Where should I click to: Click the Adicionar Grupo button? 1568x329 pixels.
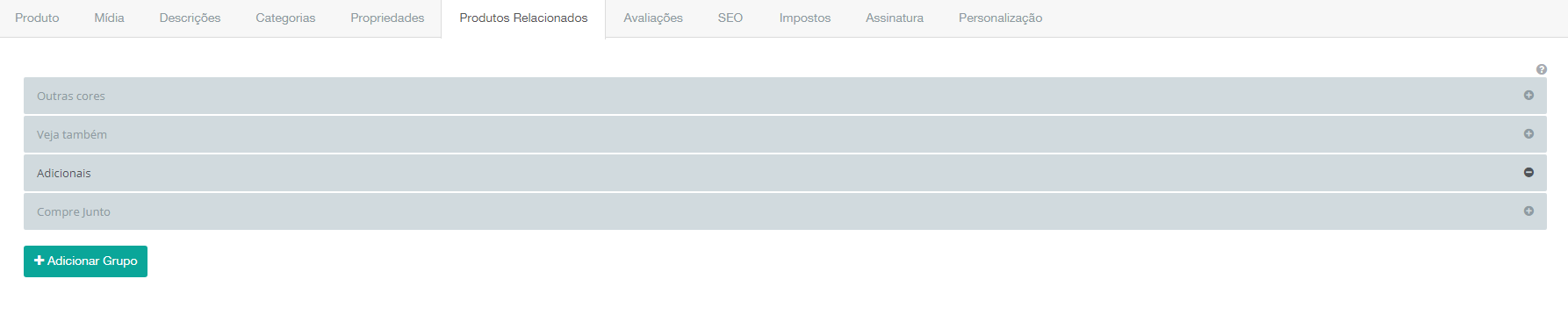[x=85, y=261]
